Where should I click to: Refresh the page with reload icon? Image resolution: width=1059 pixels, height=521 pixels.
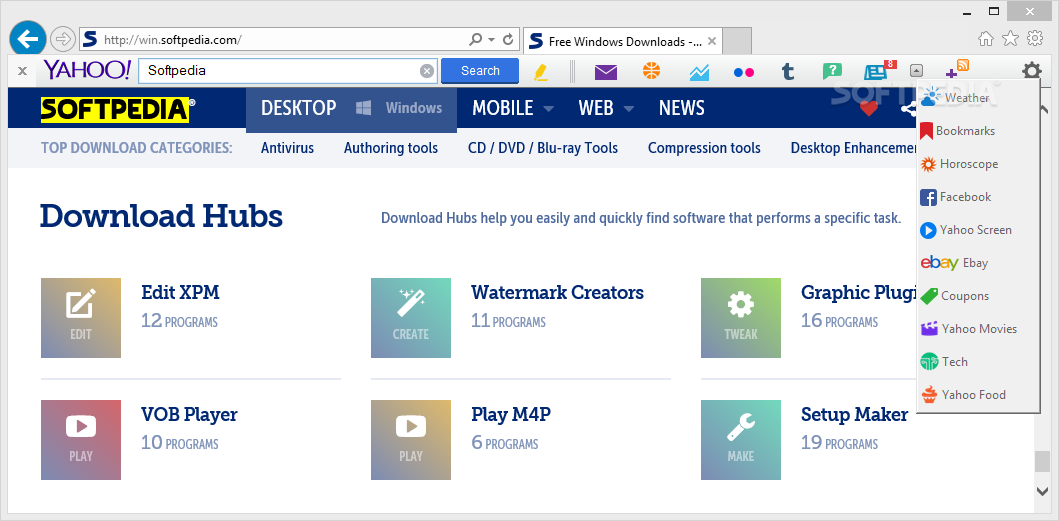click(x=509, y=40)
